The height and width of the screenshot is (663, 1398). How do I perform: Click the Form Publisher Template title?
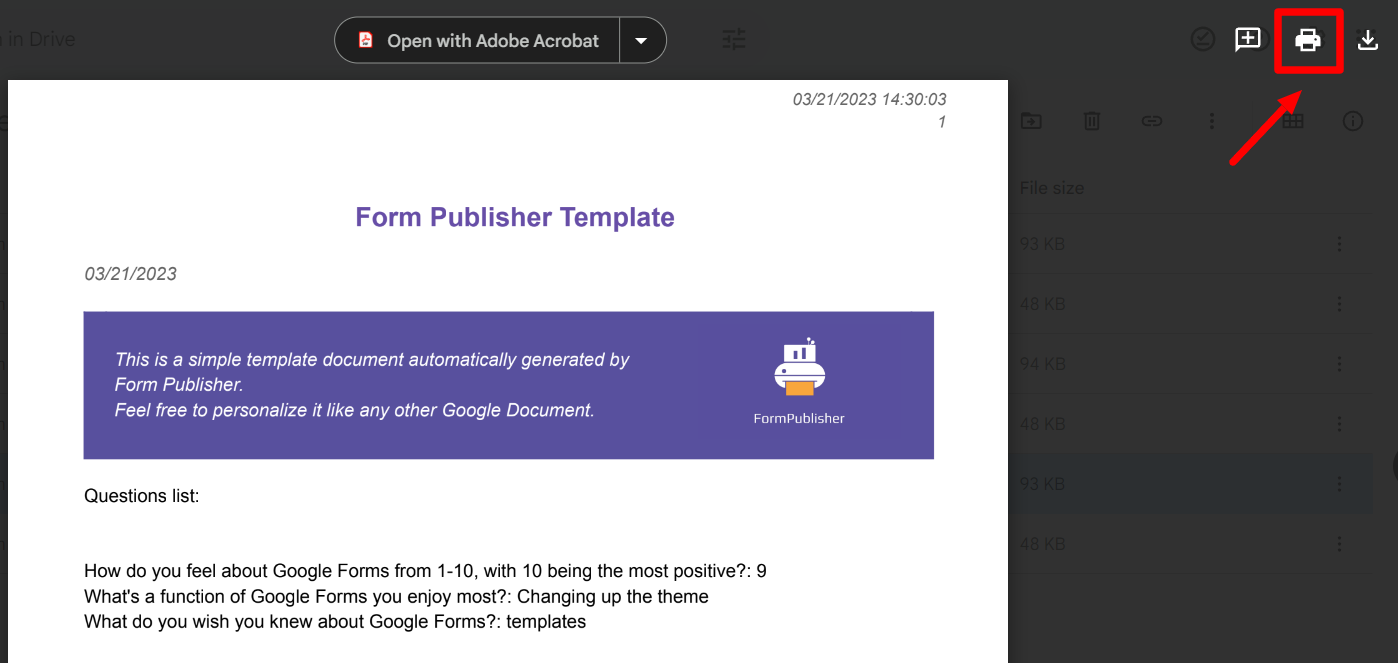(x=515, y=217)
